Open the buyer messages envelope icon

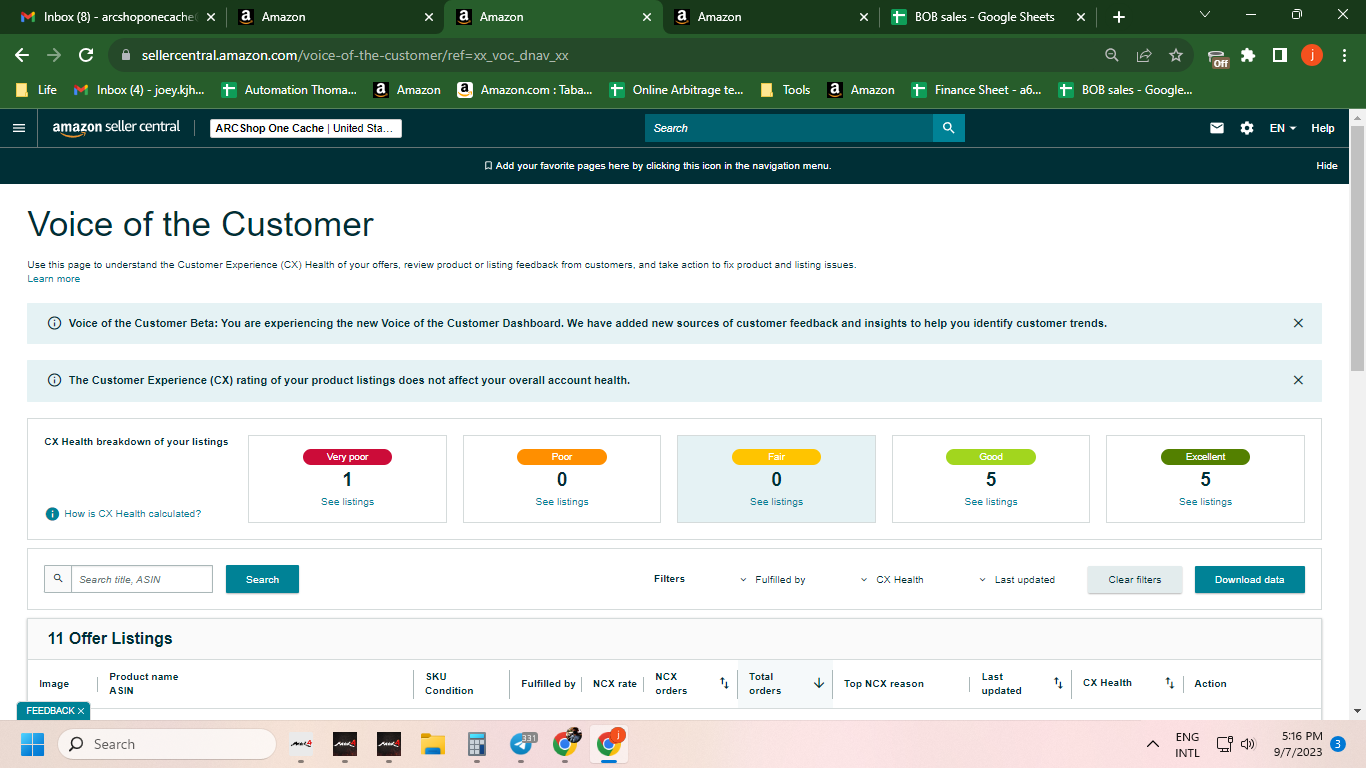1217,128
